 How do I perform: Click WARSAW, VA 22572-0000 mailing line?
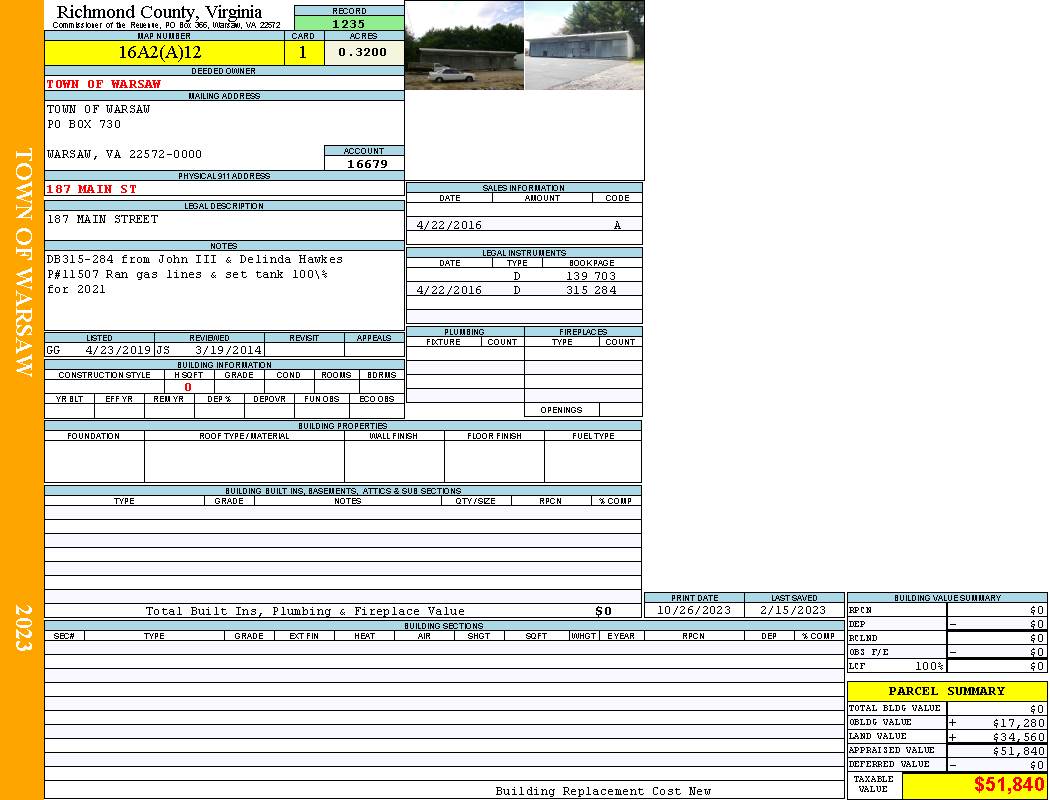pos(124,154)
